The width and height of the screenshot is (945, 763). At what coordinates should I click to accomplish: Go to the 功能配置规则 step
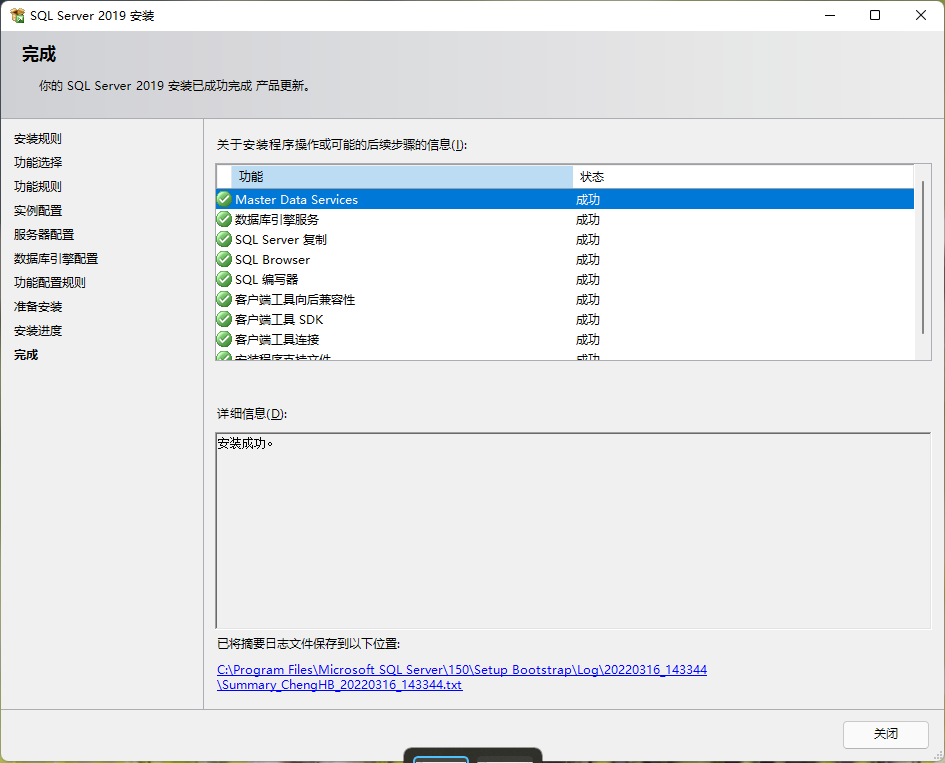[x=50, y=283]
